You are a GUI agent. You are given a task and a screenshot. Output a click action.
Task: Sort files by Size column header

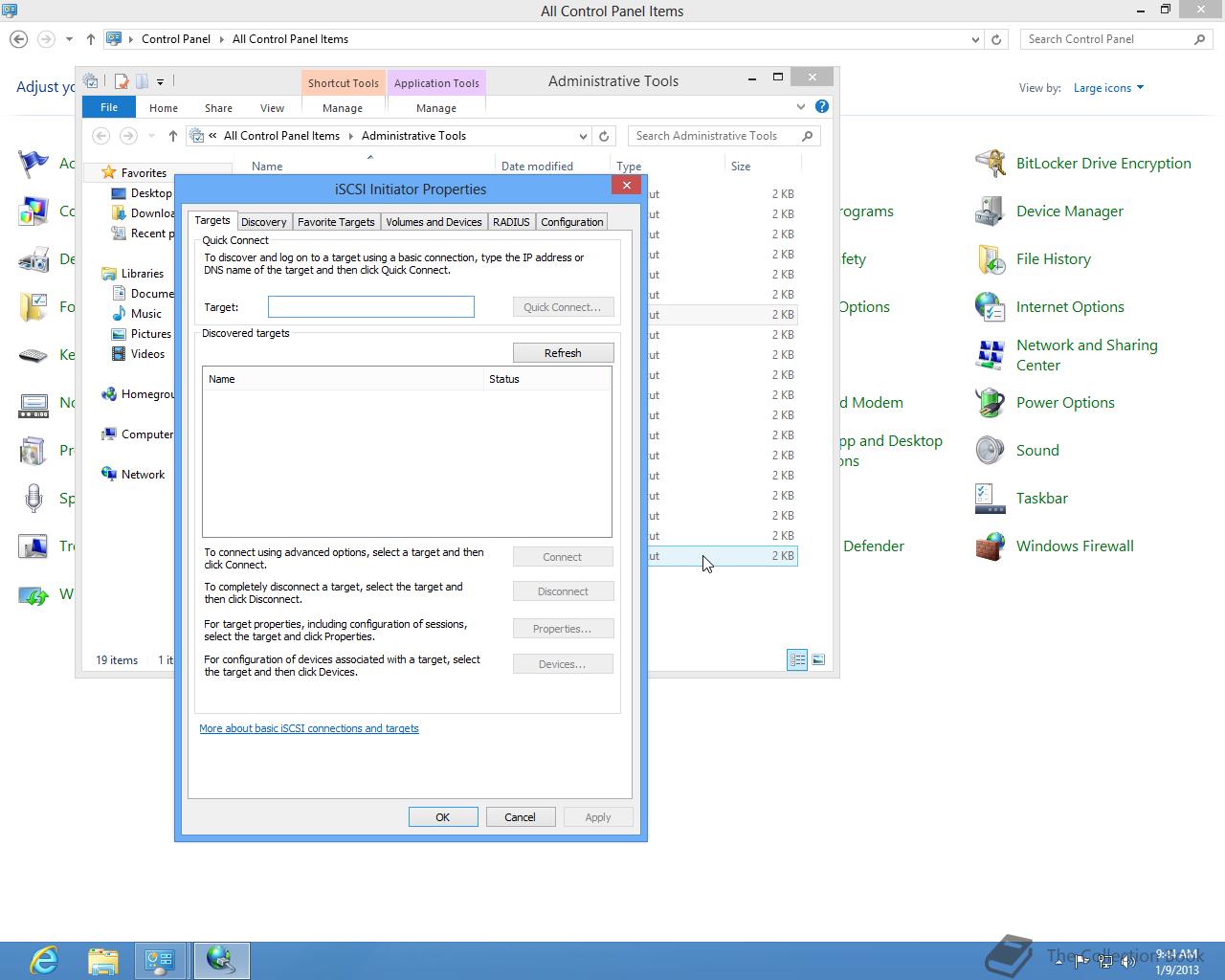(x=761, y=167)
